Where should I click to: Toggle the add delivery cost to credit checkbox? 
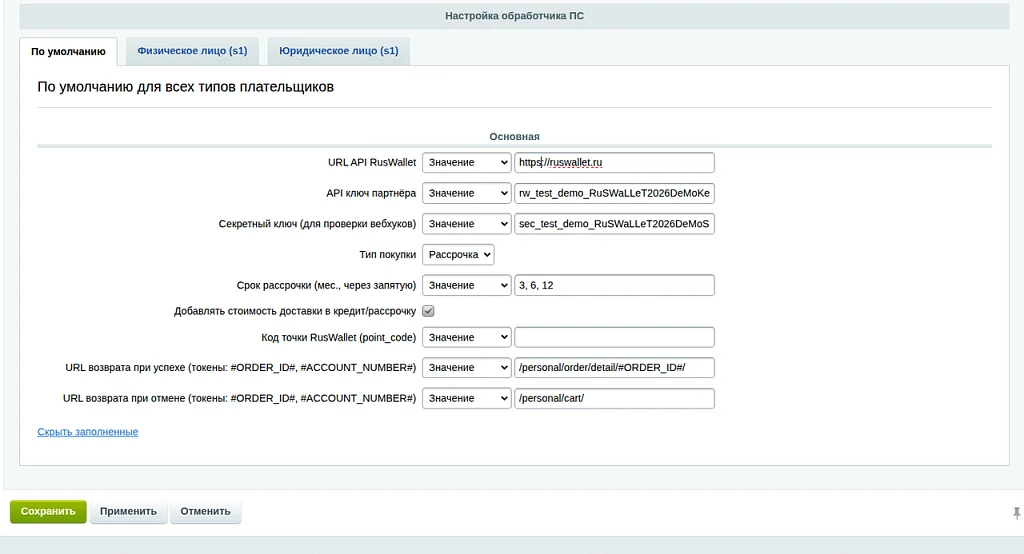pos(428,311)
